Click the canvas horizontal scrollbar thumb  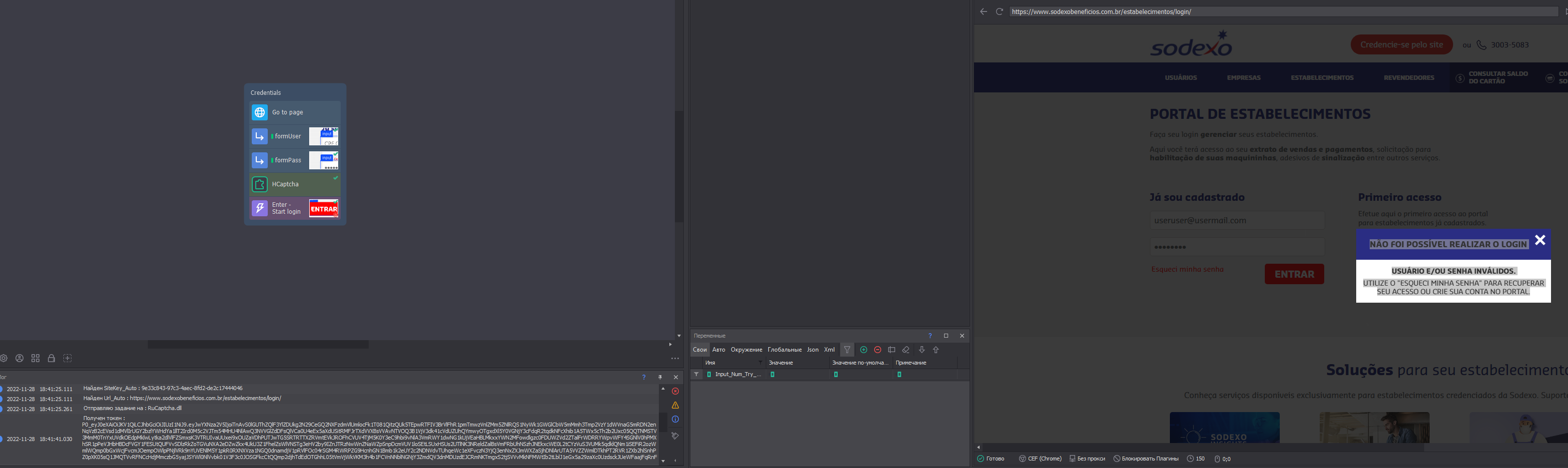pos(258,345)
